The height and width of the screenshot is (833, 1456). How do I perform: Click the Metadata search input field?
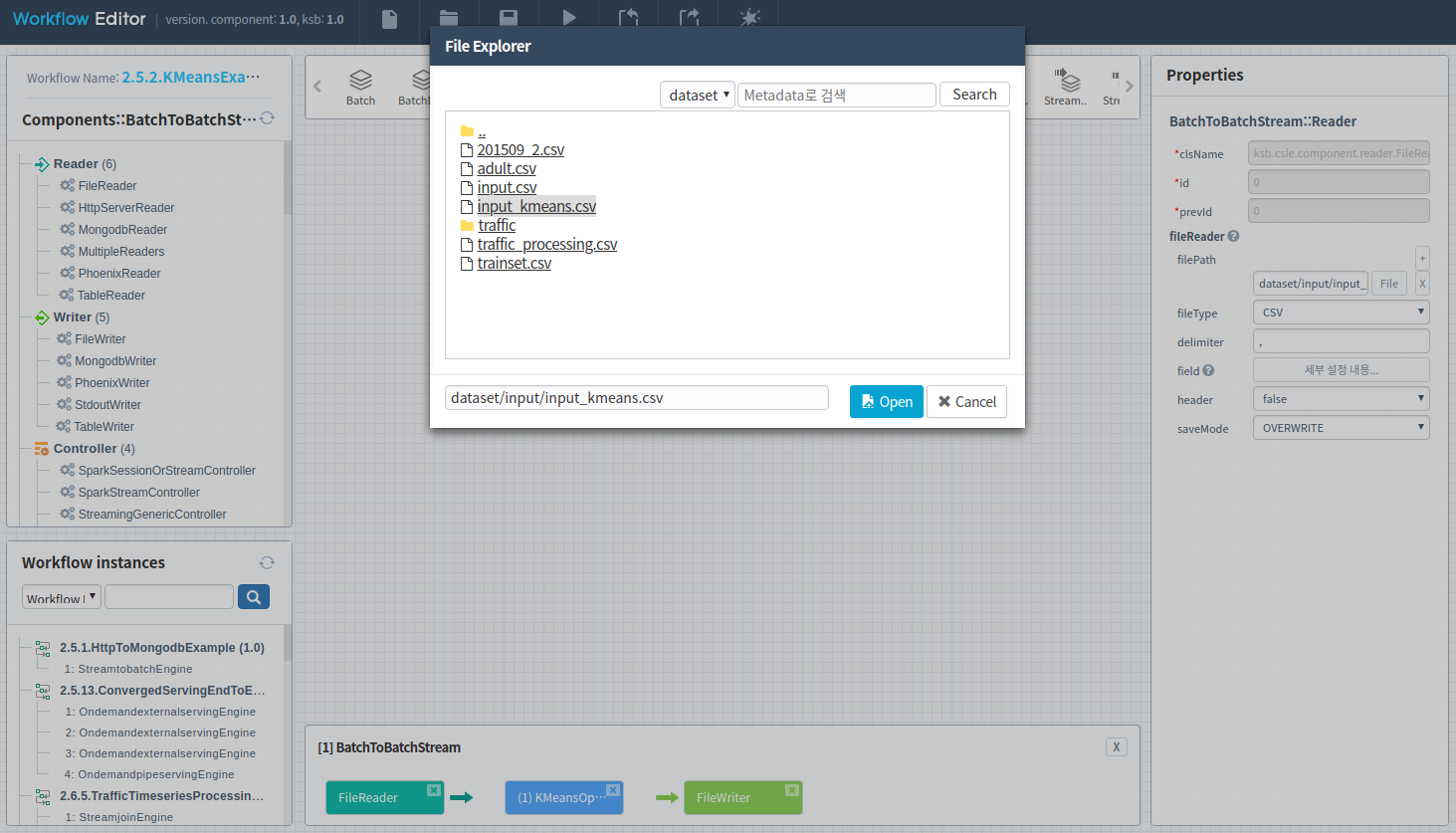(837, 95)
